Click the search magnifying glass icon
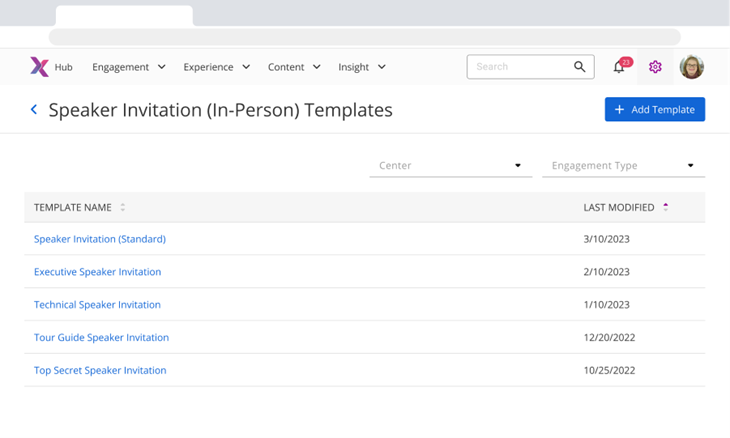The width and height of the screenshot is (730, 438). [x=580, y=67]
